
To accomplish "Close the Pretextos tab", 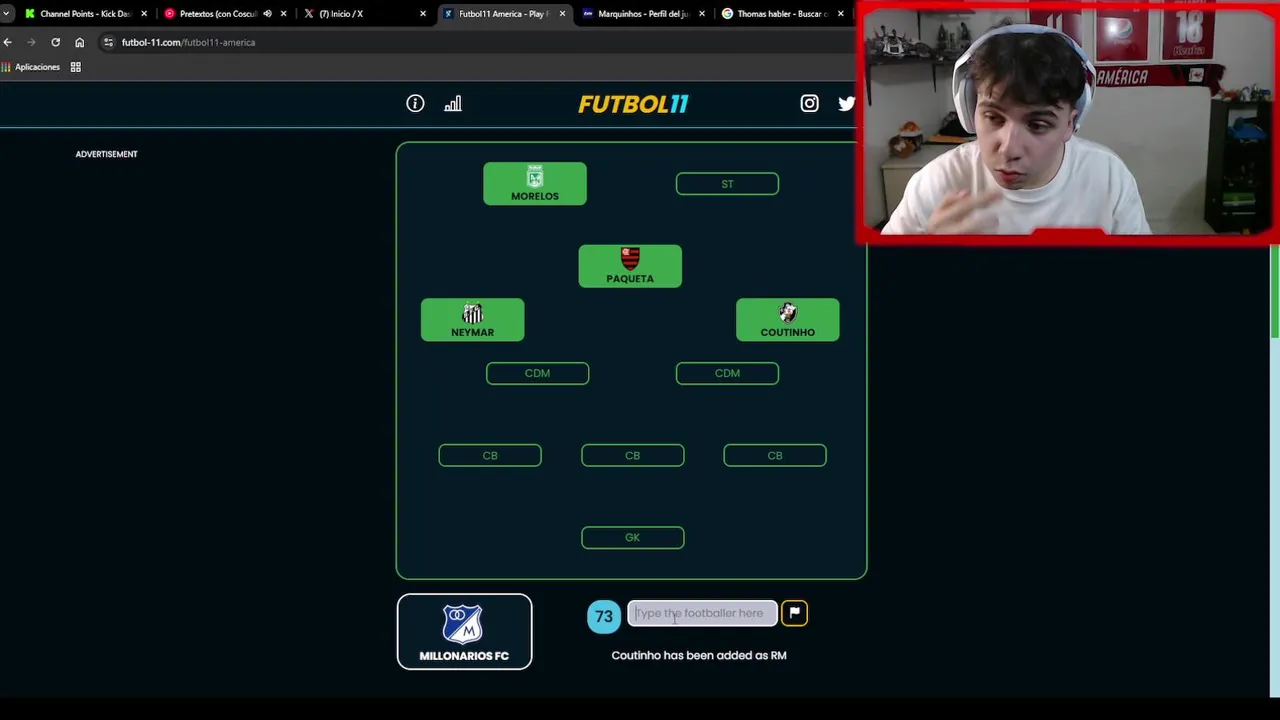I will (x=284, y=14).
